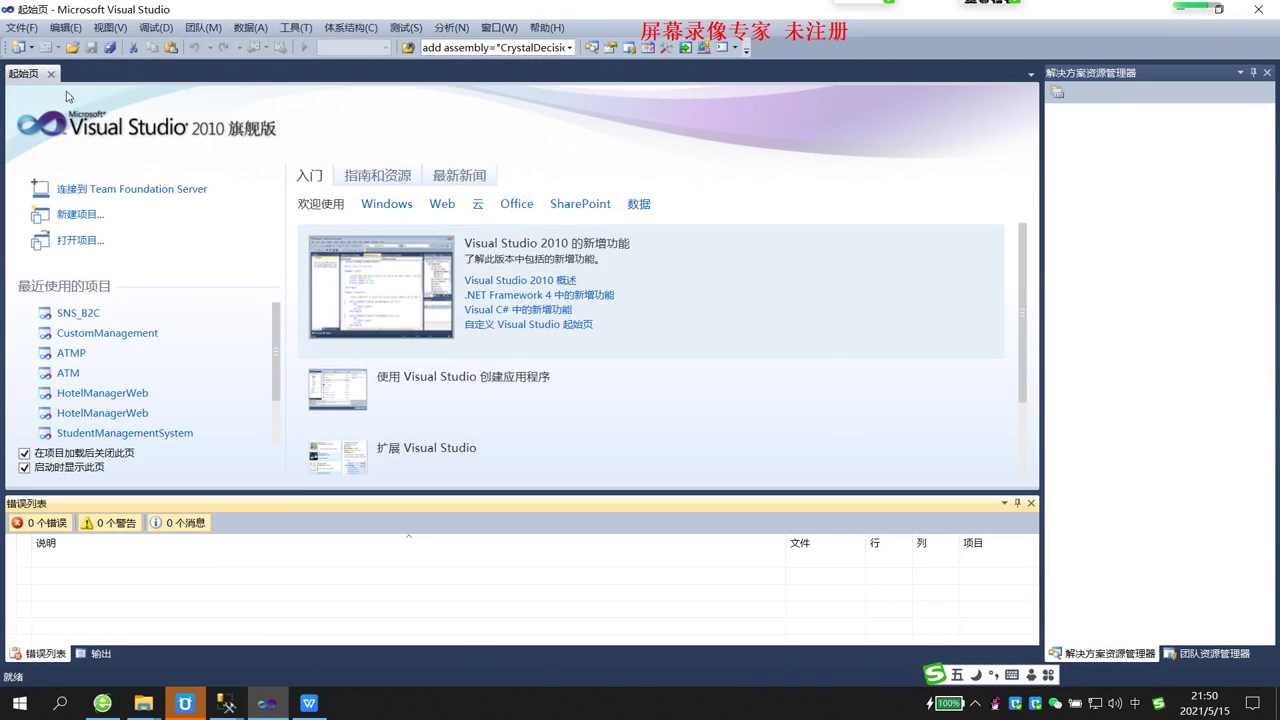Viewport: 1280px width, 720px height.
Task: Click the Open File folder icon in toolbar
Action: (72, 47)
